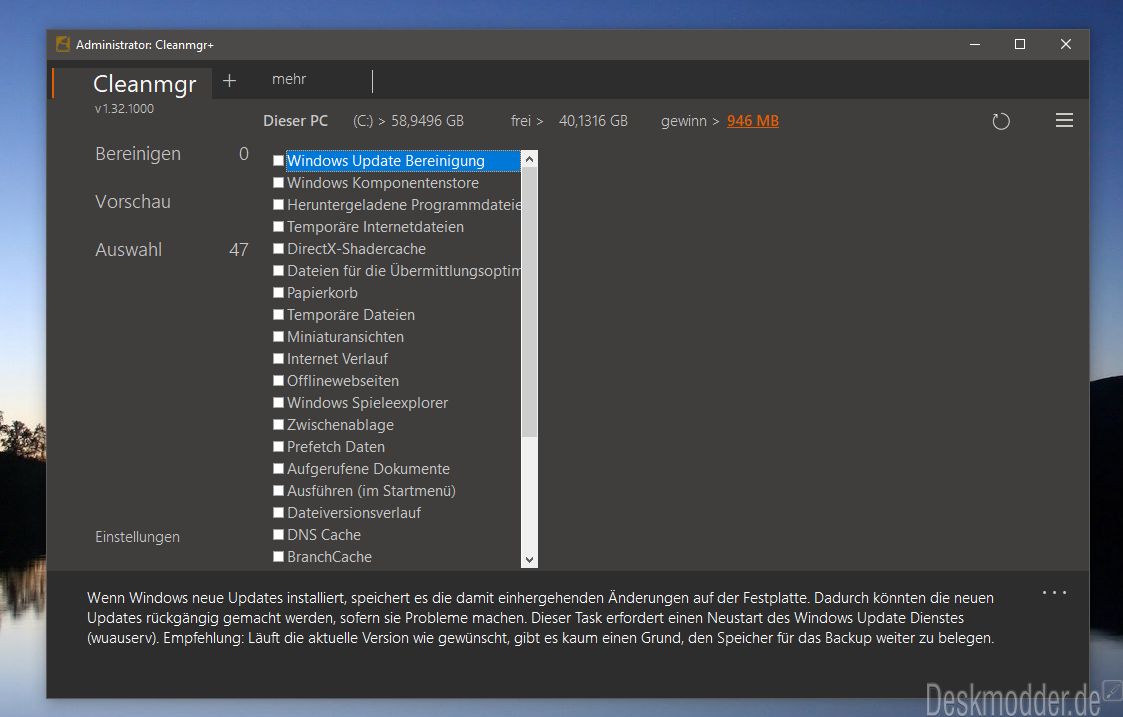This screenshot has height=717, width=1123.
Task: Maximize the Cleanmgr+ window
Action: pyautogui.click(x=1020, y=44)
